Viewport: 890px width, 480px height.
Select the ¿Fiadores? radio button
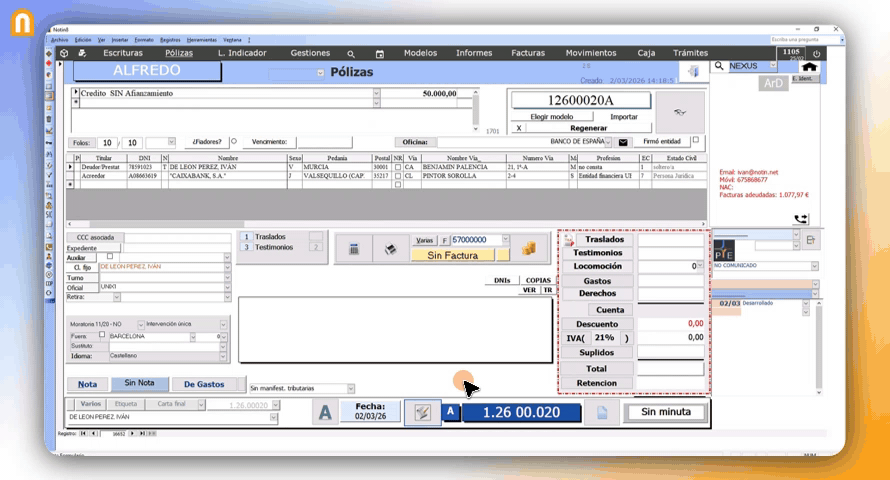click(x=233, y=142)
